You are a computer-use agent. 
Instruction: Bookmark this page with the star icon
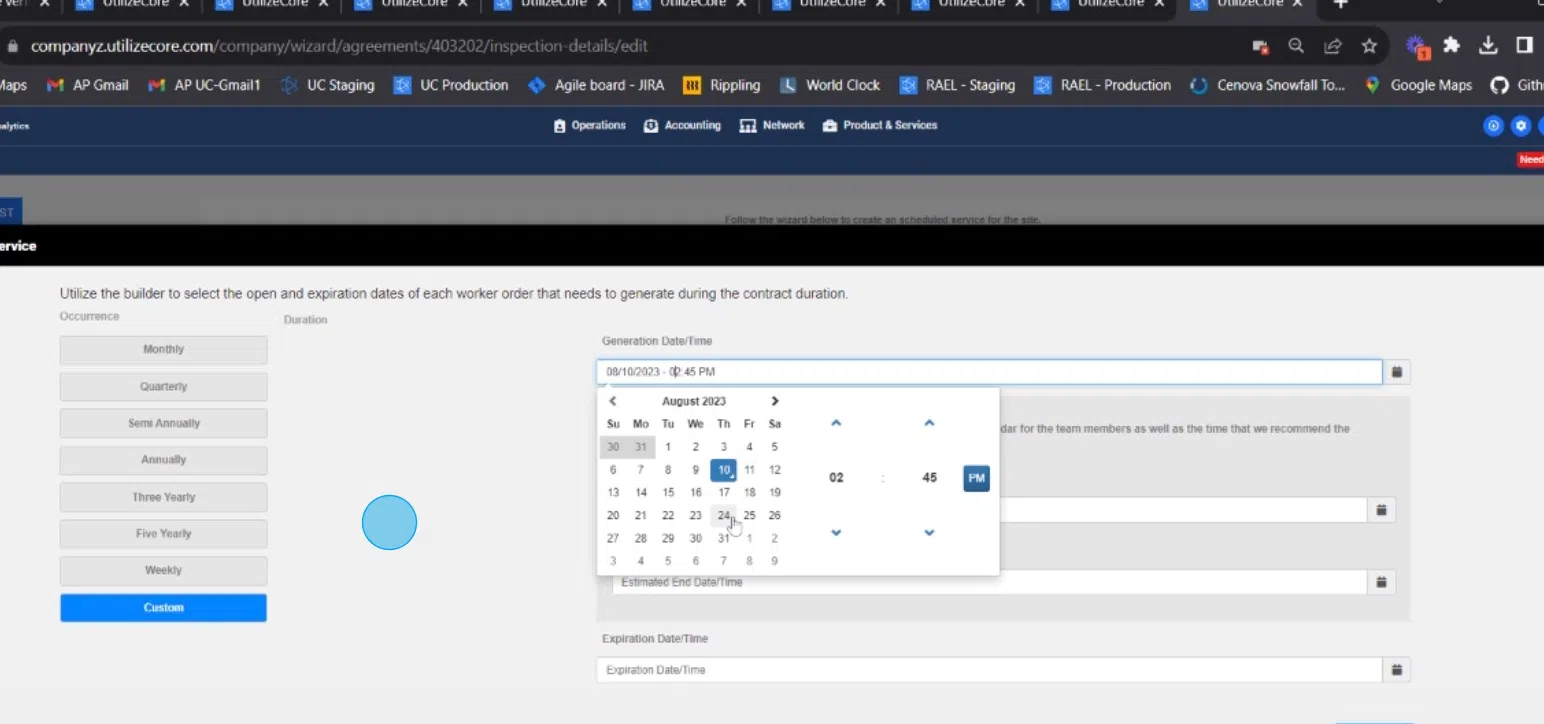pos(1369,46)
